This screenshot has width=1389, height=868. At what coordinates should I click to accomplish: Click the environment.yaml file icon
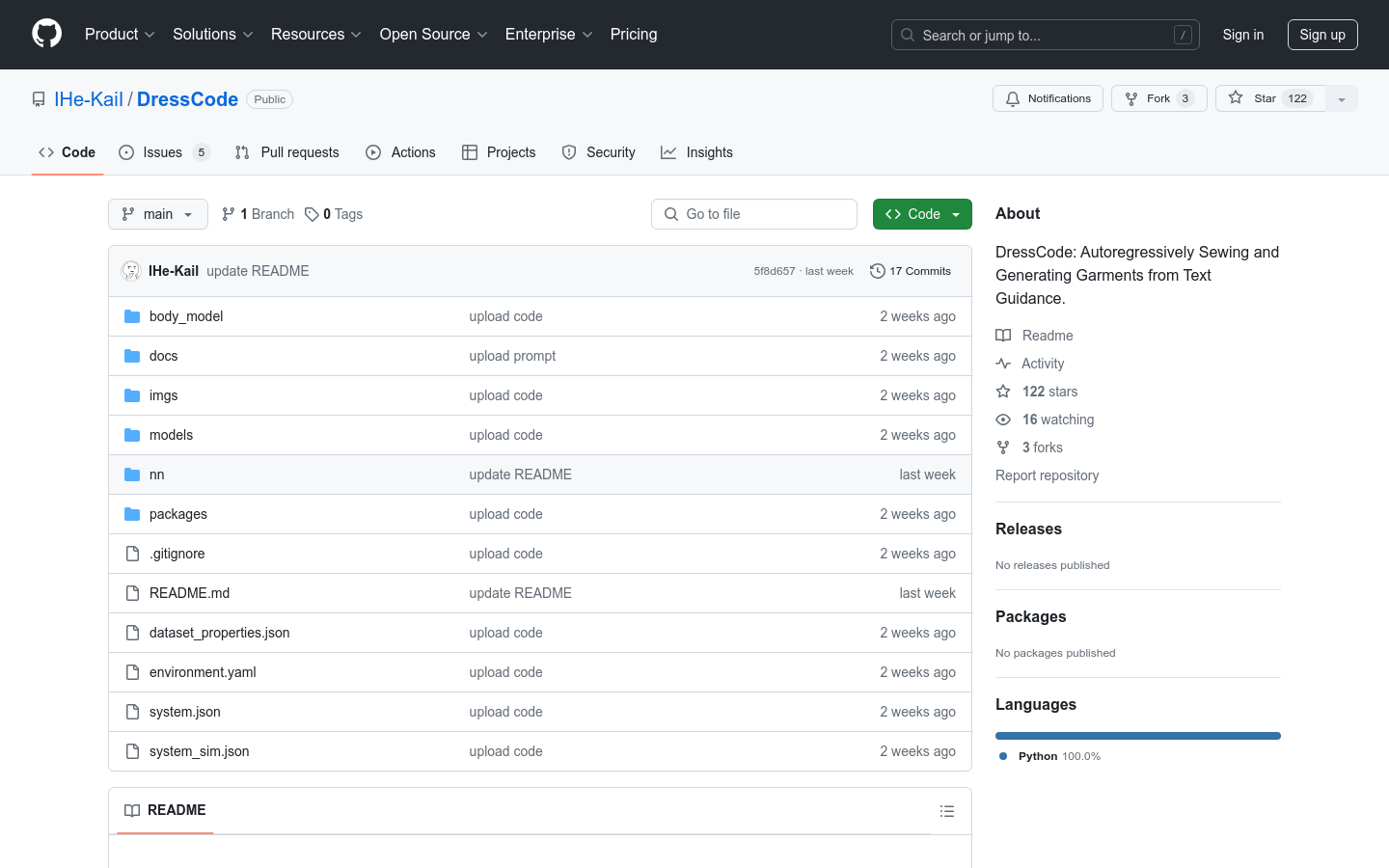click(x=132, y=672)
